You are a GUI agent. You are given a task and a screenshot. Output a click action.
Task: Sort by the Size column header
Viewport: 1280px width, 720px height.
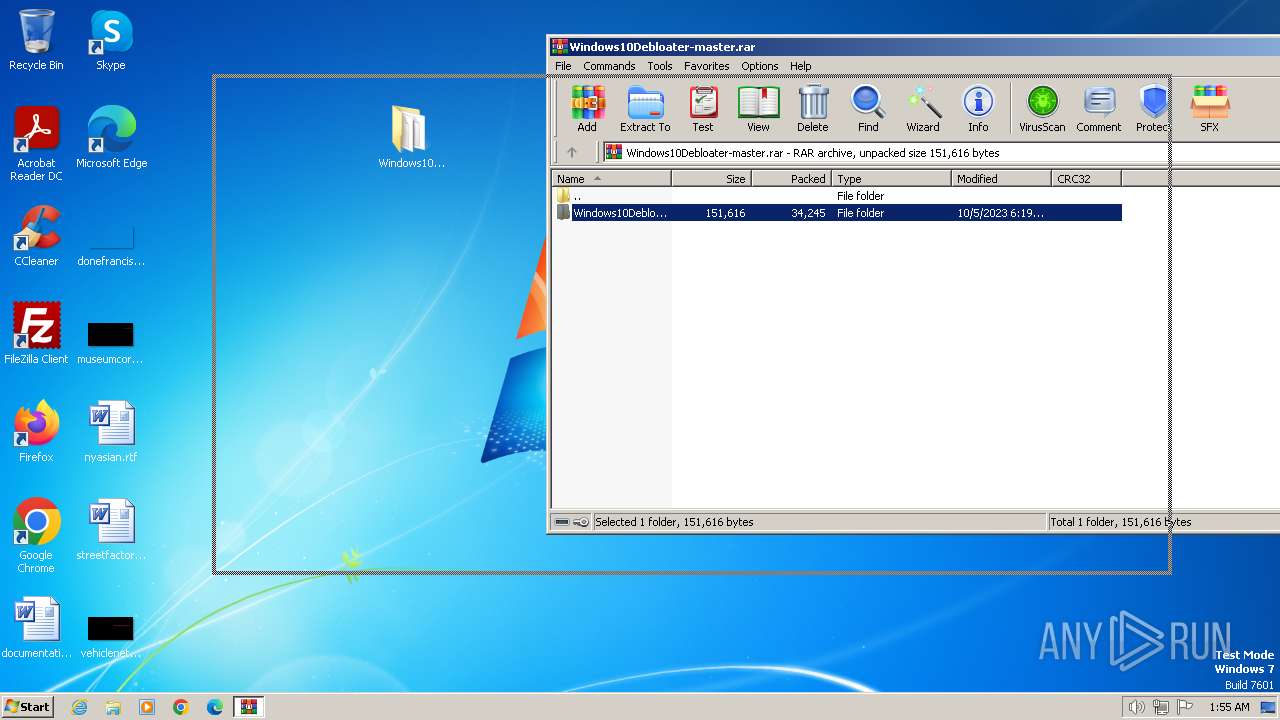(712, 179)
